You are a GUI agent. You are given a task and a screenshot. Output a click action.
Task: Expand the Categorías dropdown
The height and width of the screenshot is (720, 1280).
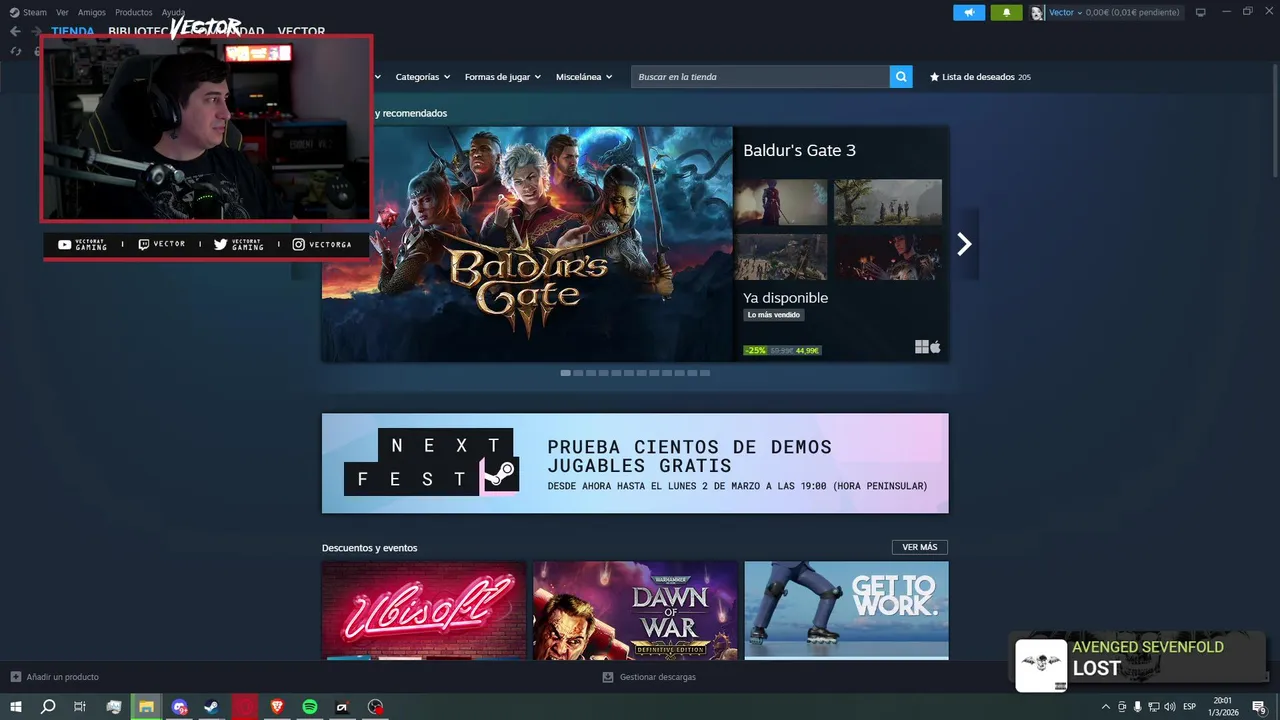(x=422, y=77)
